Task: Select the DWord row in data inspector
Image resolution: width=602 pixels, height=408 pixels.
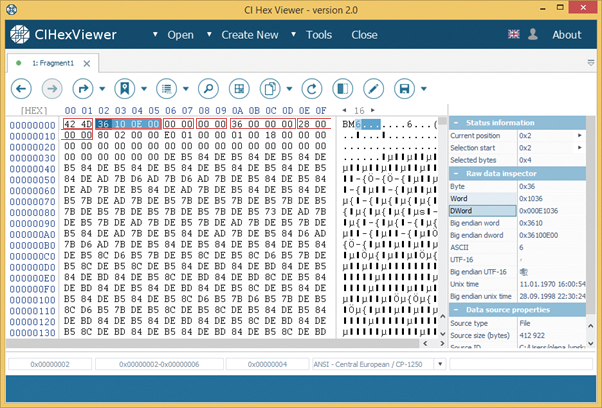Action: coord(482,212)
